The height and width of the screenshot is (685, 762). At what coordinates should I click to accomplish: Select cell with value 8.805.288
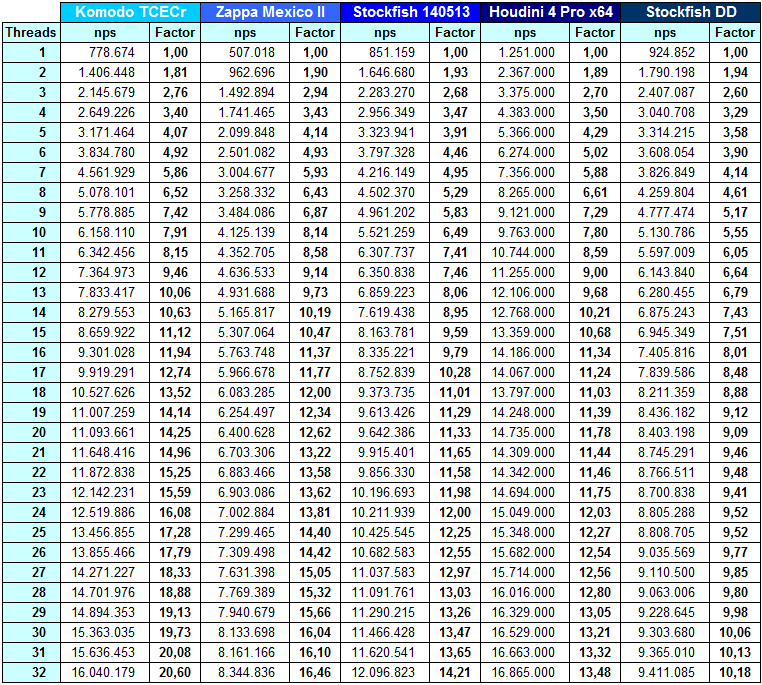(x=665, y=512)
